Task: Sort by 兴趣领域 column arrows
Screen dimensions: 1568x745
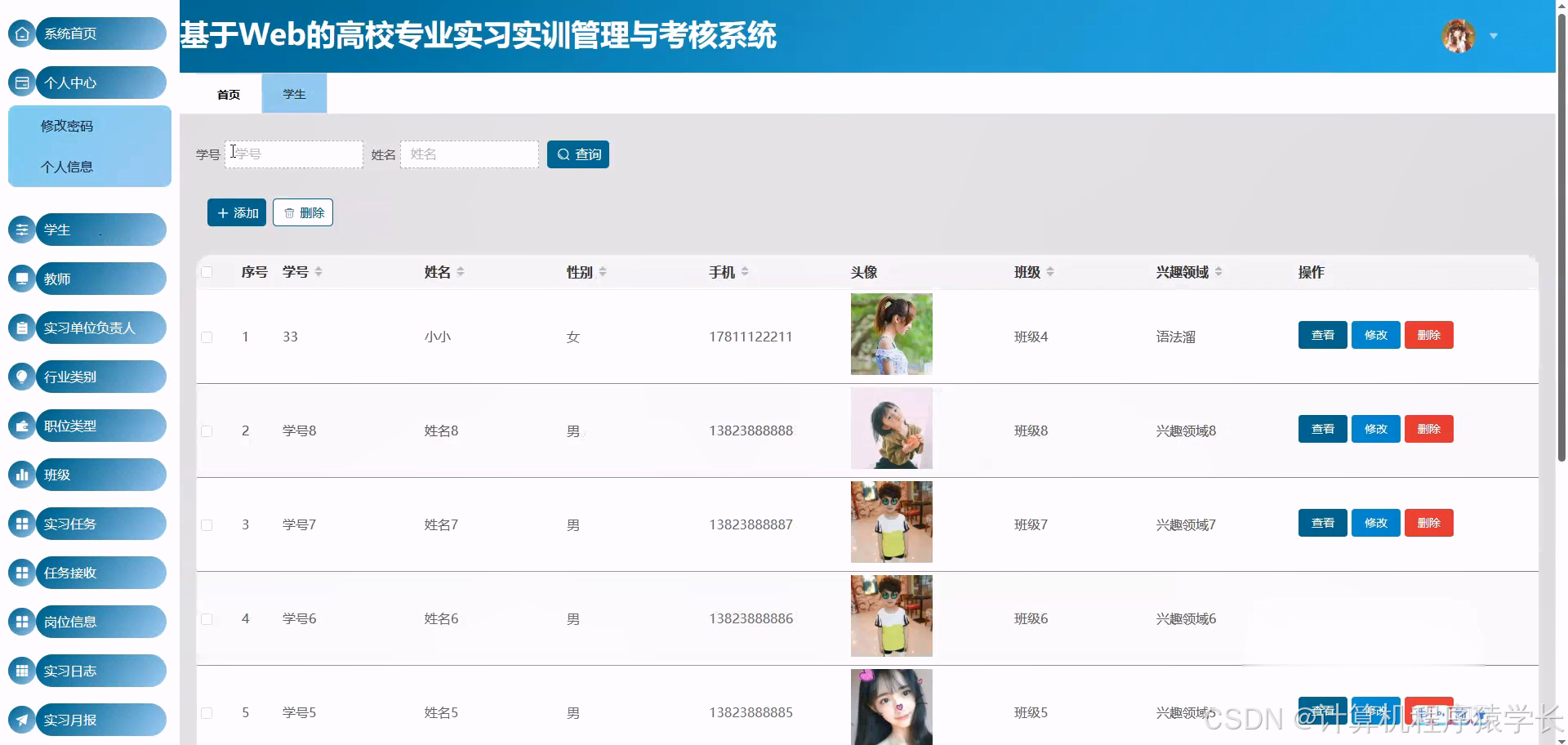Action: (1218, 272)
